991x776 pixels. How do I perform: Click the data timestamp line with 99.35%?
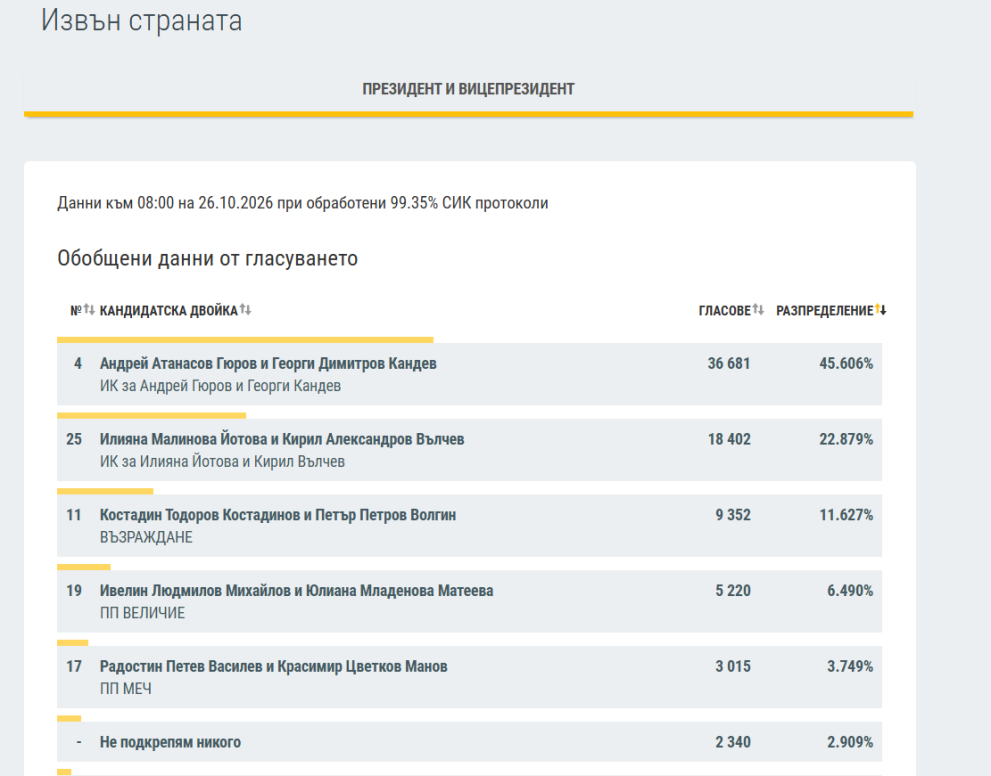tap(303, 203)
